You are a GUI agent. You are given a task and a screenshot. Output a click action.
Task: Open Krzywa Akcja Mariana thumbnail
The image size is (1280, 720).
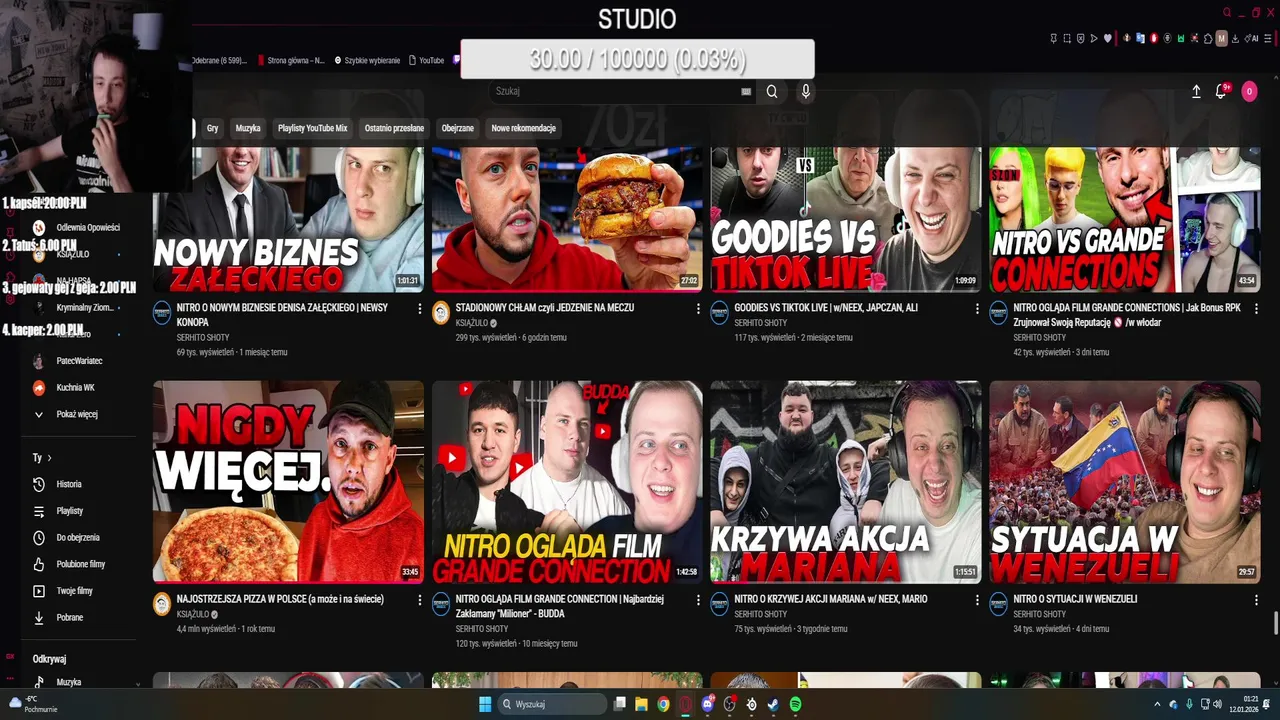[x=846, y=482]
